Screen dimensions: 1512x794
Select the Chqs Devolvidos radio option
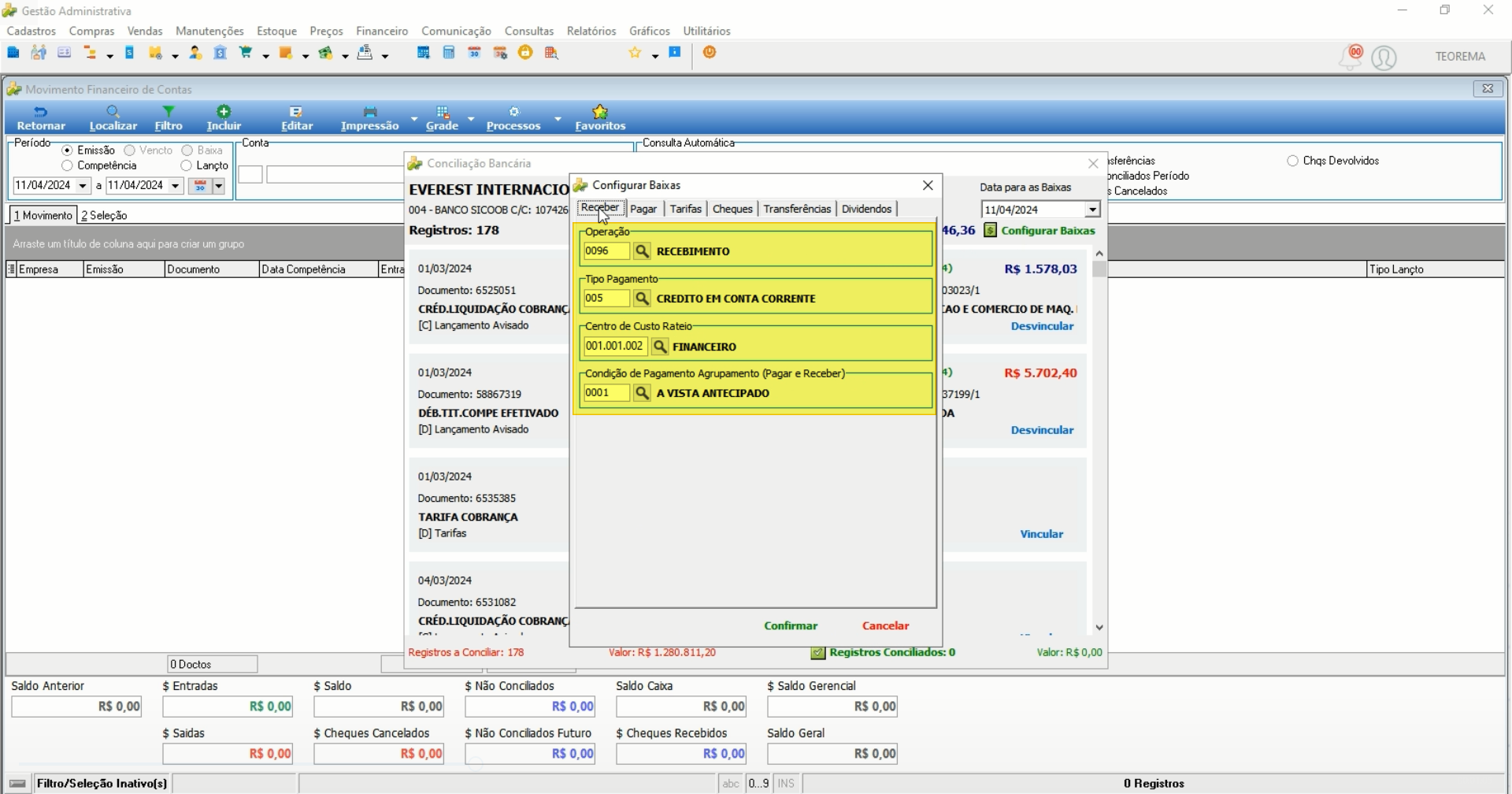[x=1292, y=161]
